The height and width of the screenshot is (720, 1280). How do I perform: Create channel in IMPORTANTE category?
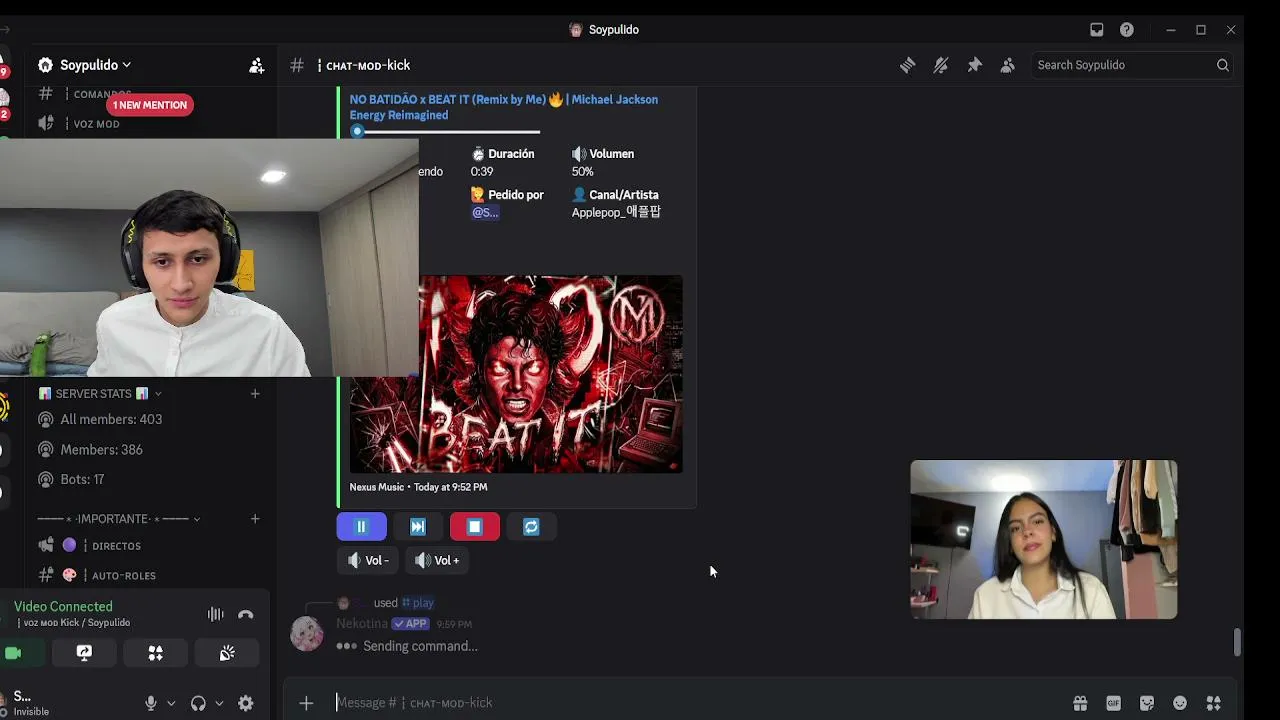(x=255, y=519)
